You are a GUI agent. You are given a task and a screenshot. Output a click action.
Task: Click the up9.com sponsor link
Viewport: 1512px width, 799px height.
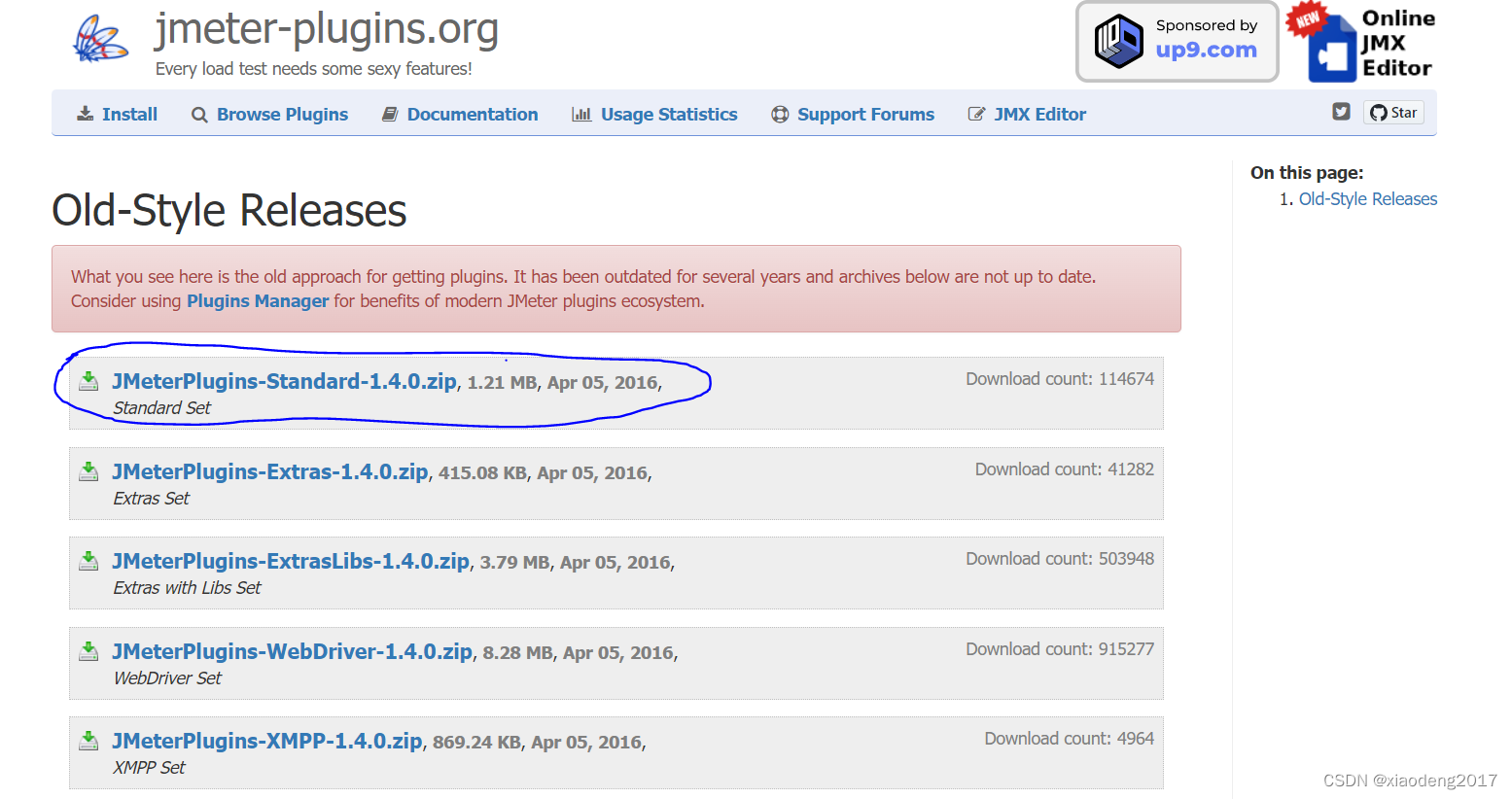point(1207,51)
